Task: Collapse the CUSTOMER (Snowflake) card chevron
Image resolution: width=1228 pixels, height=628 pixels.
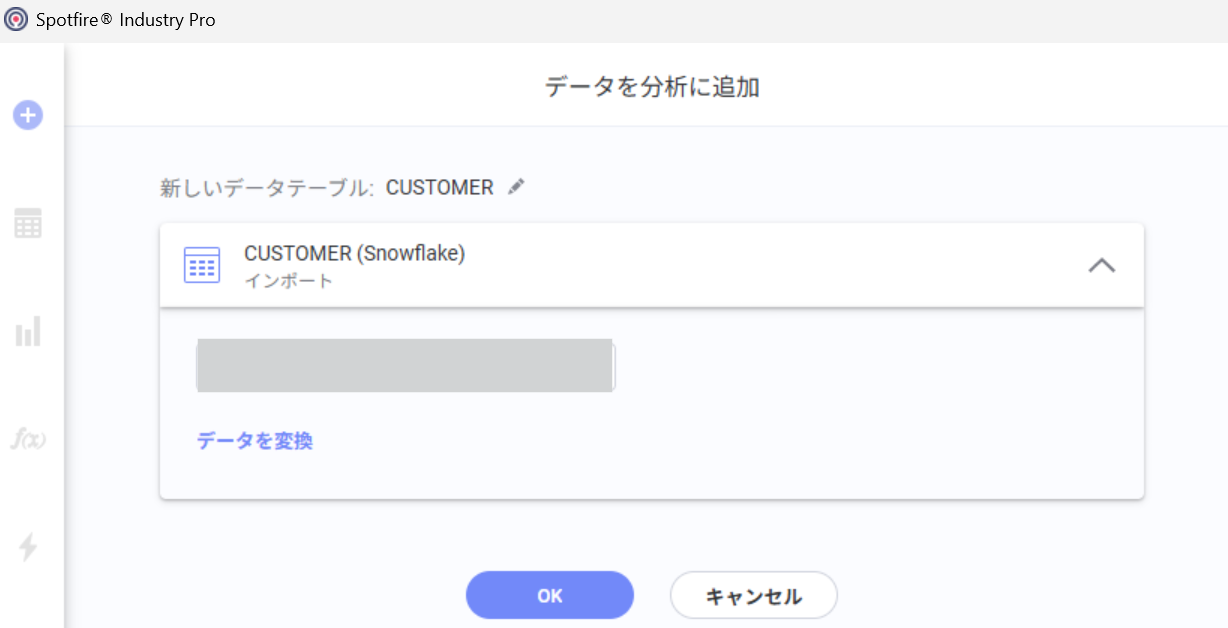Action: [1101, 265]
